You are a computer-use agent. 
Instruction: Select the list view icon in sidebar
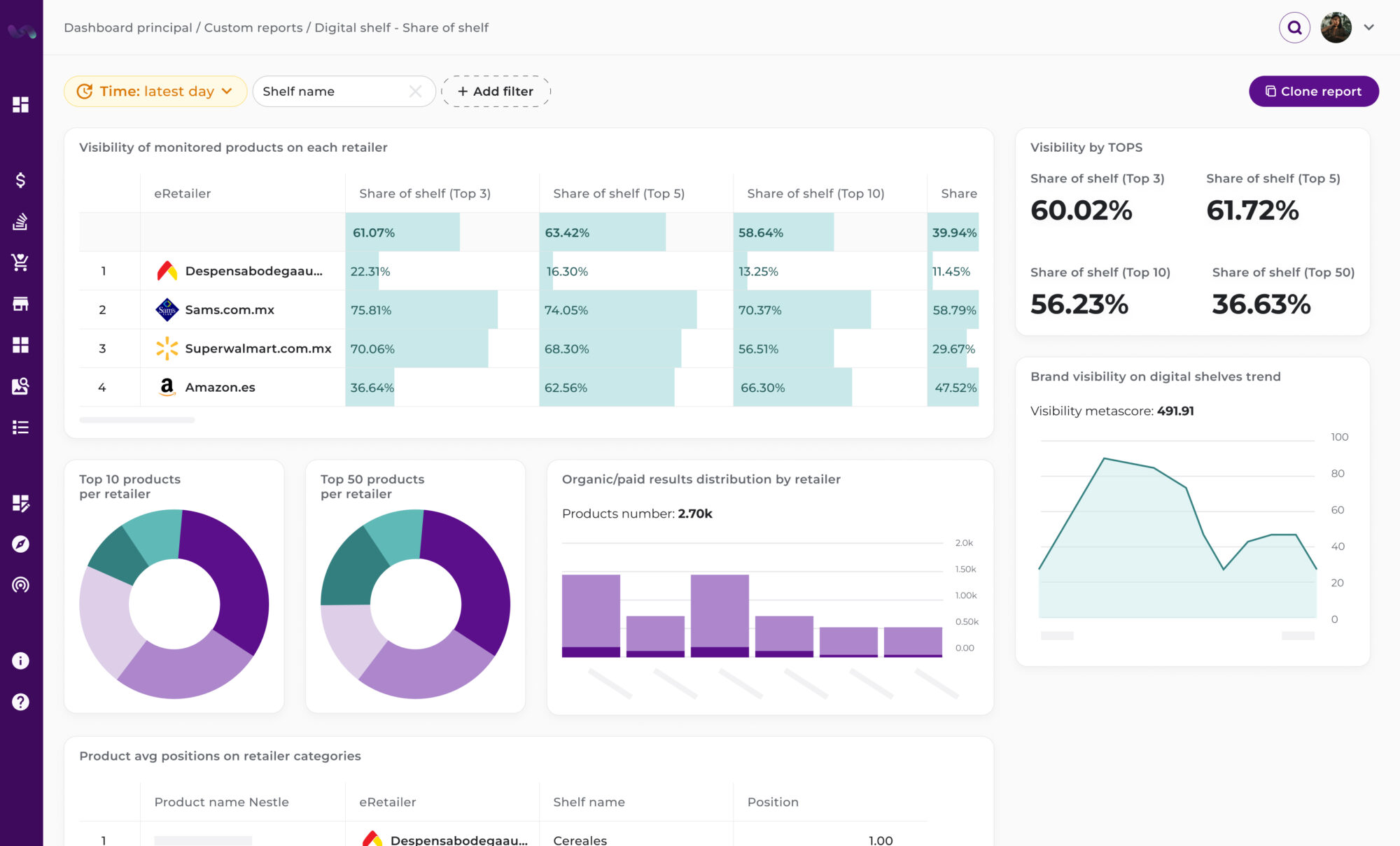tap(20, 427)
